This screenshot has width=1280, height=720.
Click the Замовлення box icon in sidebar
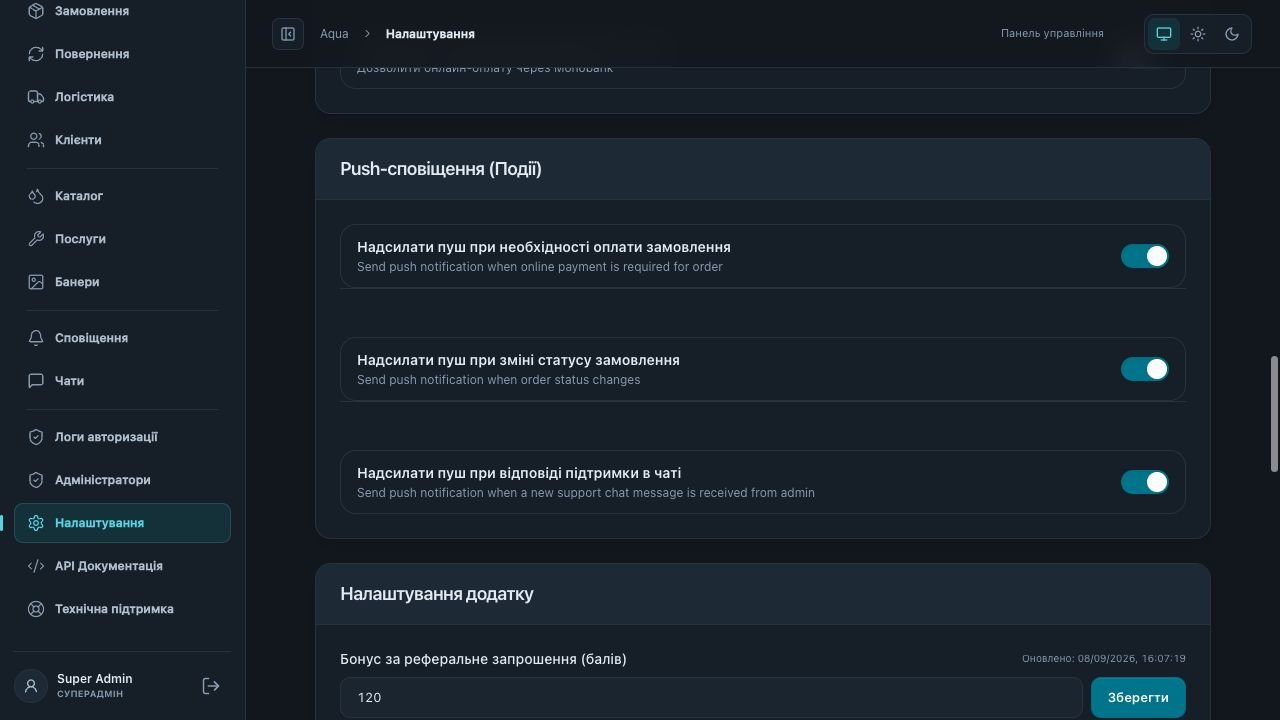(36, 11)
